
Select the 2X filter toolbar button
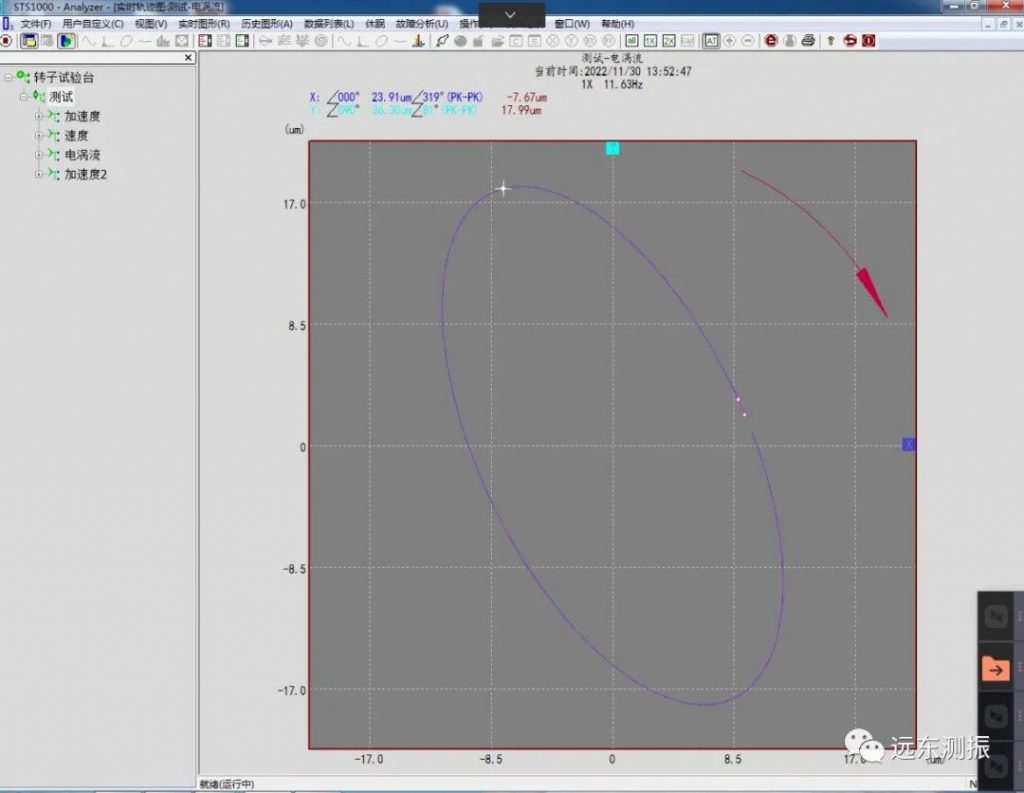coord(669,41)
